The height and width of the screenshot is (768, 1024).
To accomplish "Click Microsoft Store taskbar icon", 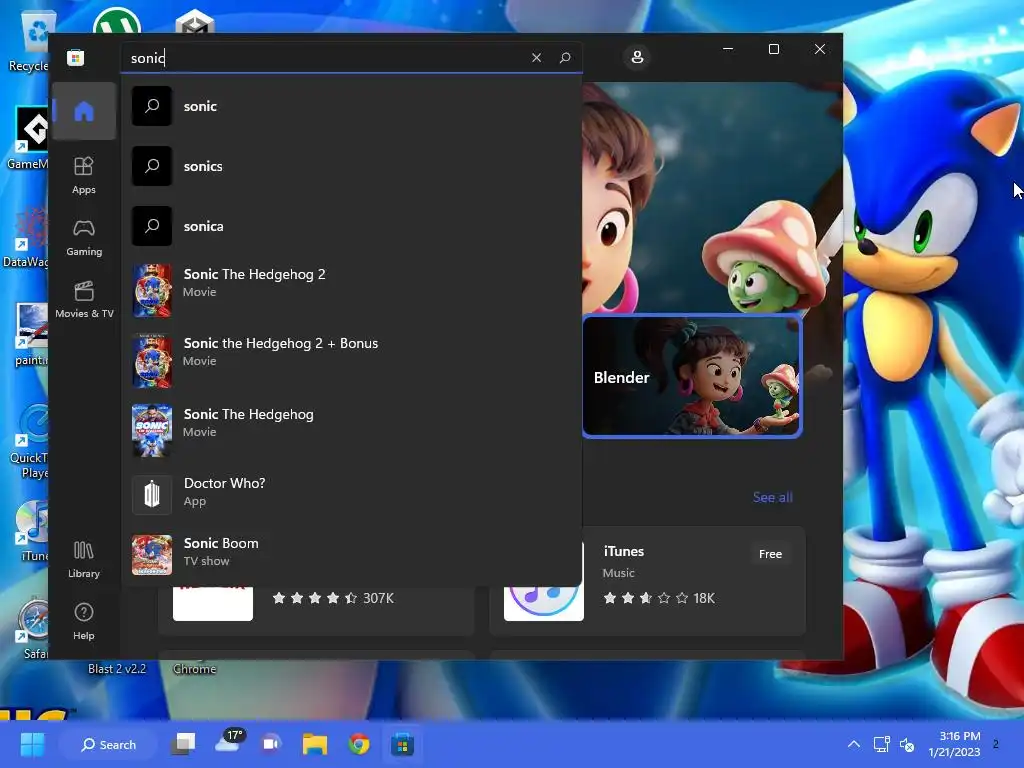I will 402,744.
